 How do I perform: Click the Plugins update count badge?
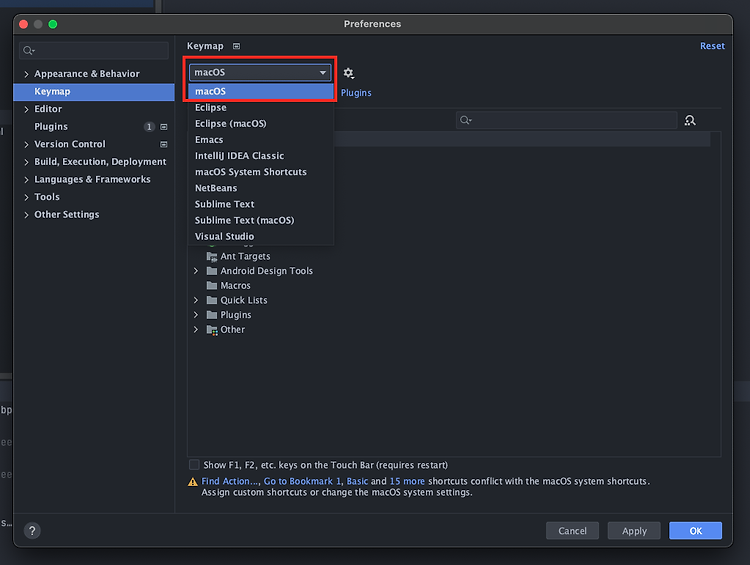click(x=149, y=127)
